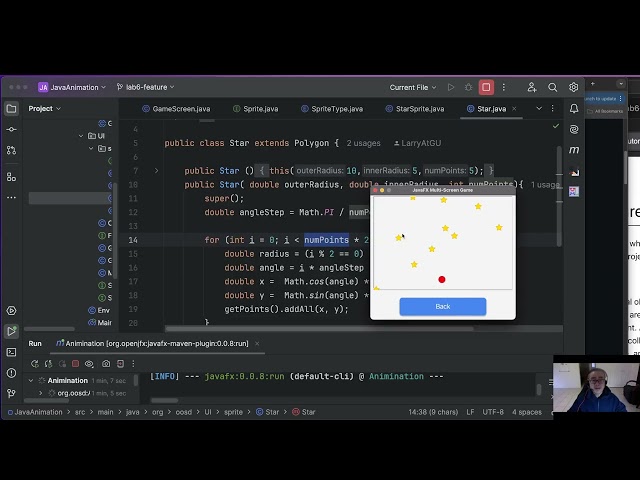The width and height of the screenshot is (640, 480).
Task: Close the Animination run tab
Action: tap(257, 344)
